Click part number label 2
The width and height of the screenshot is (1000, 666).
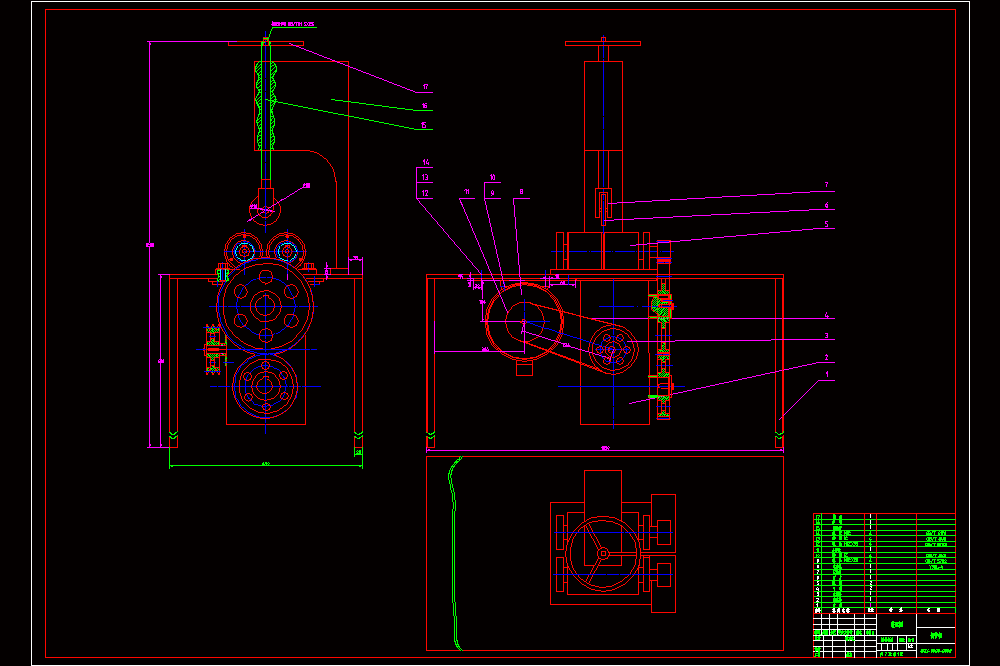click(x=827, y=357)
